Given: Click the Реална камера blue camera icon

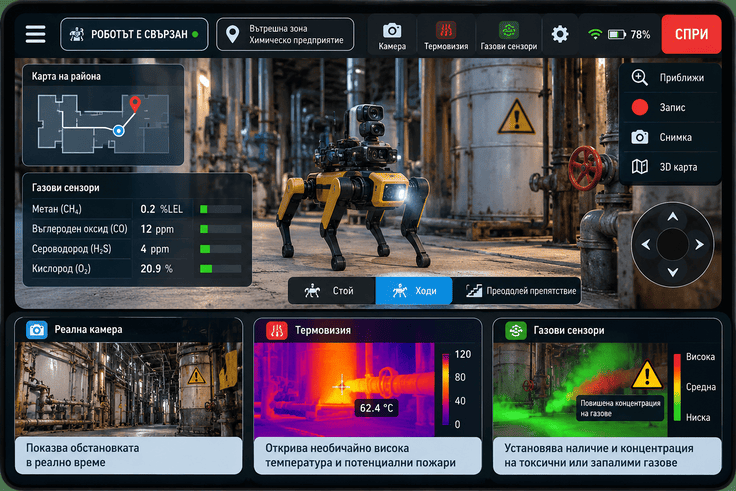Looking at the screenshot, I should (x=37, y=330).
